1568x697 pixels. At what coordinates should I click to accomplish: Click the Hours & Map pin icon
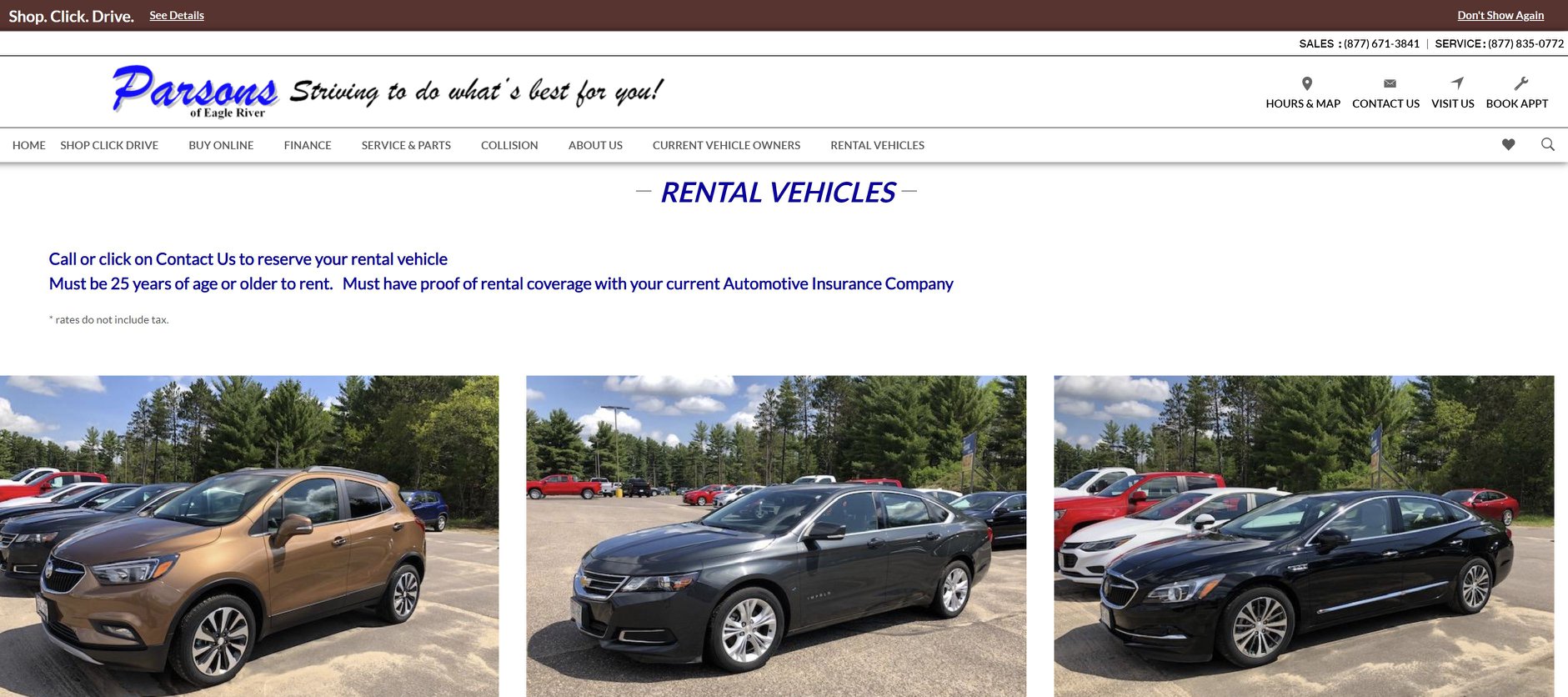(x=1306, y=83)
